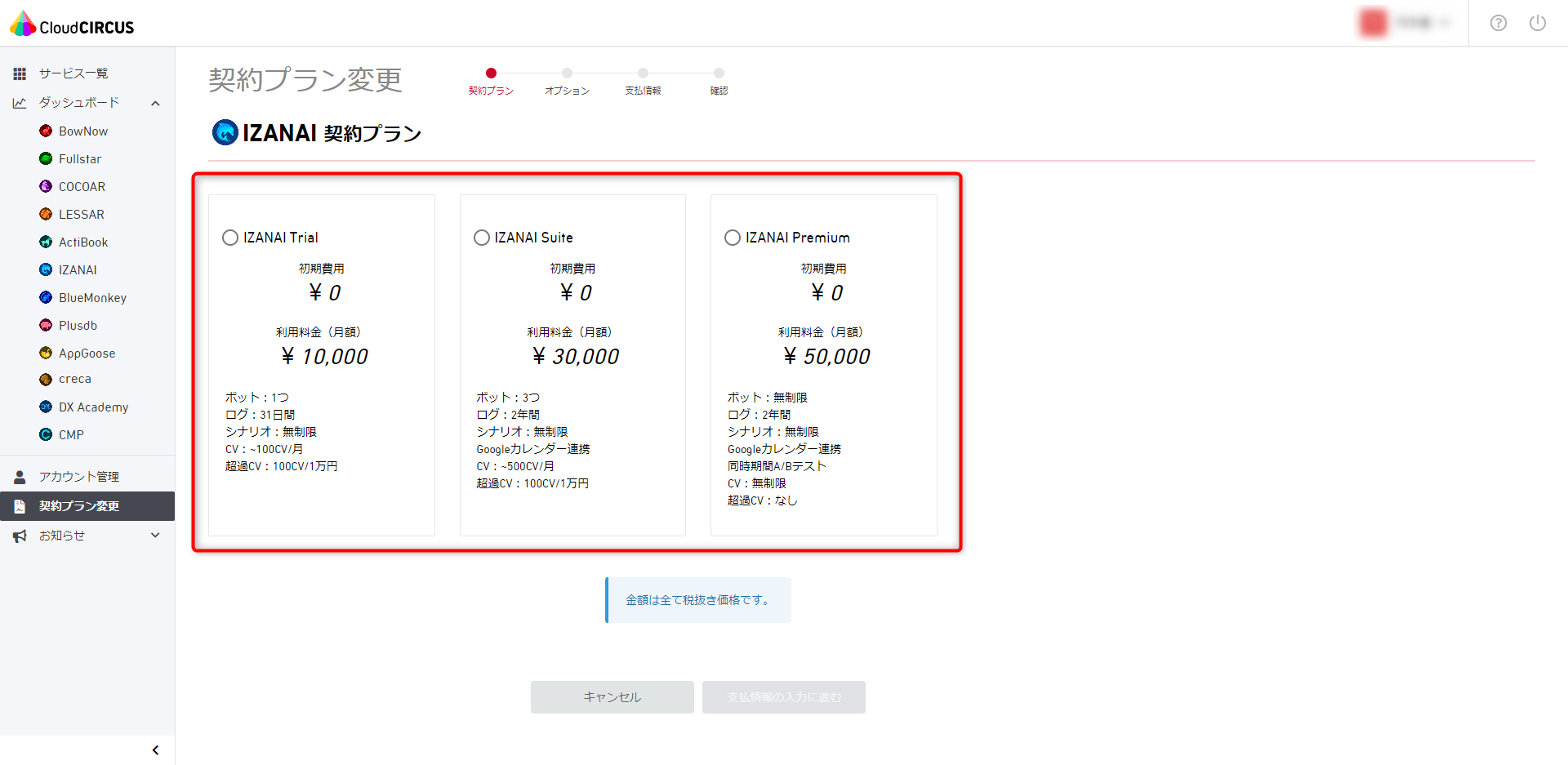The image size is (1568, 765).
Task: Go to Plusdb dashboard link
Action: click(x=78, y=325)
